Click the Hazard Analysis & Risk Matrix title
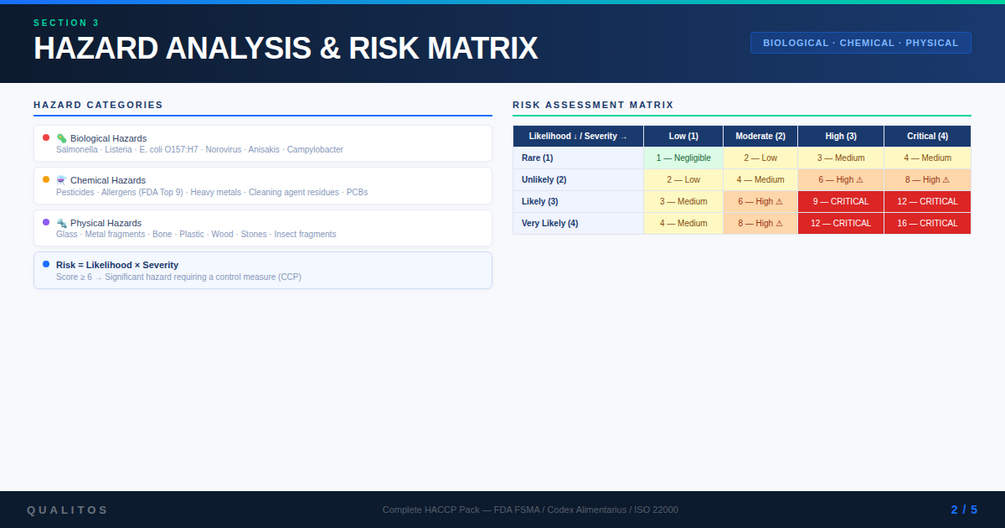This screenshot has width=1005, height=528. coord(285,49)
